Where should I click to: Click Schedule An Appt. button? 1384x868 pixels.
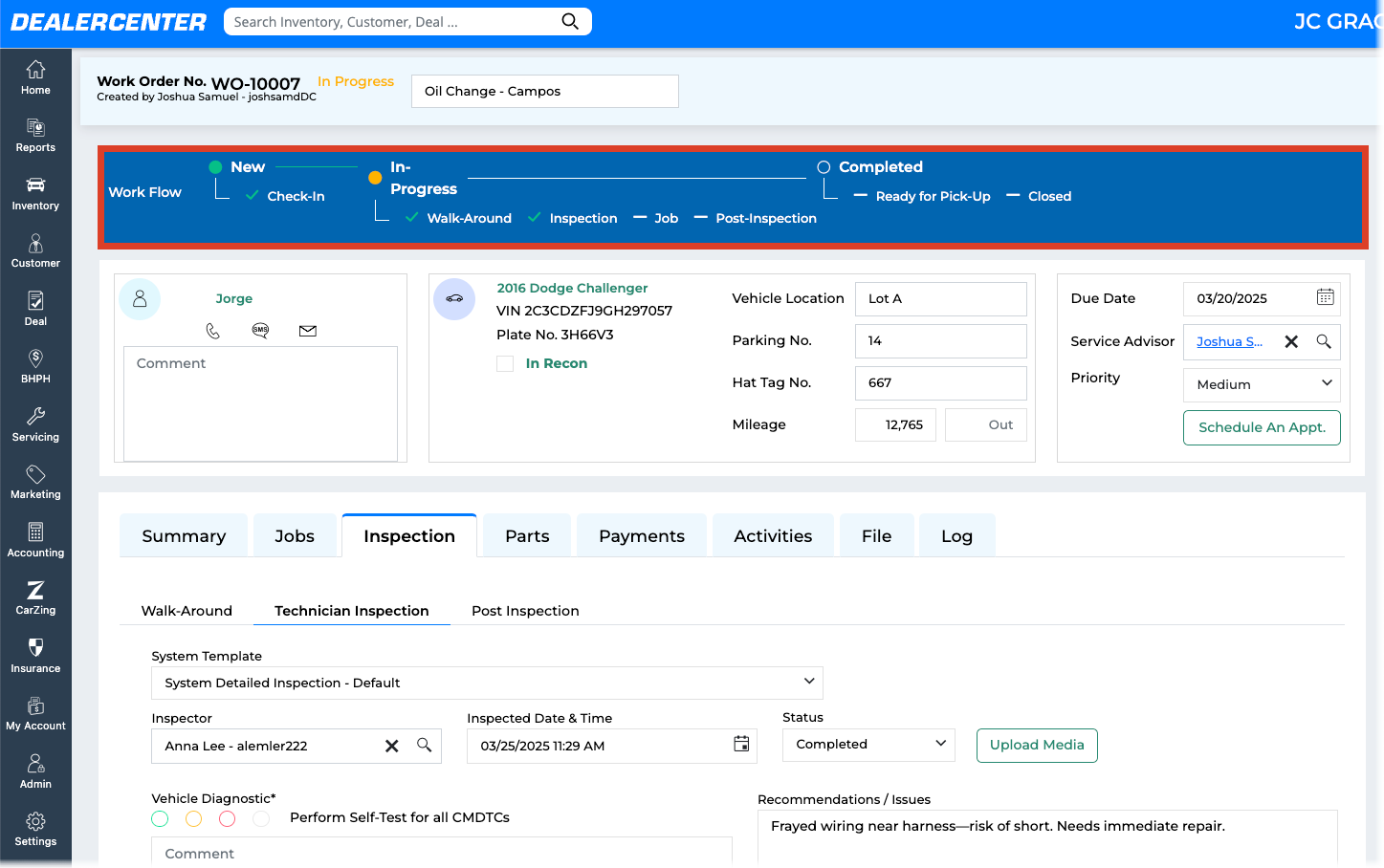[1262, 427]
